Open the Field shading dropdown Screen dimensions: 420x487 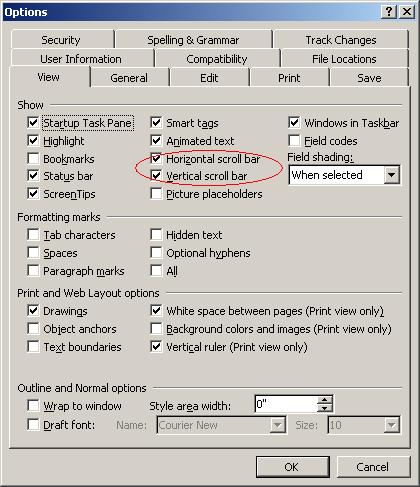click(x=391, y=175)
